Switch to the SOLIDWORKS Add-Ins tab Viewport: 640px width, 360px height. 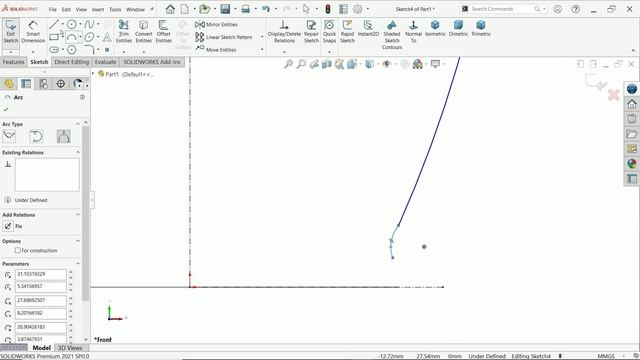pyautogui.click(x=152, y=62)
